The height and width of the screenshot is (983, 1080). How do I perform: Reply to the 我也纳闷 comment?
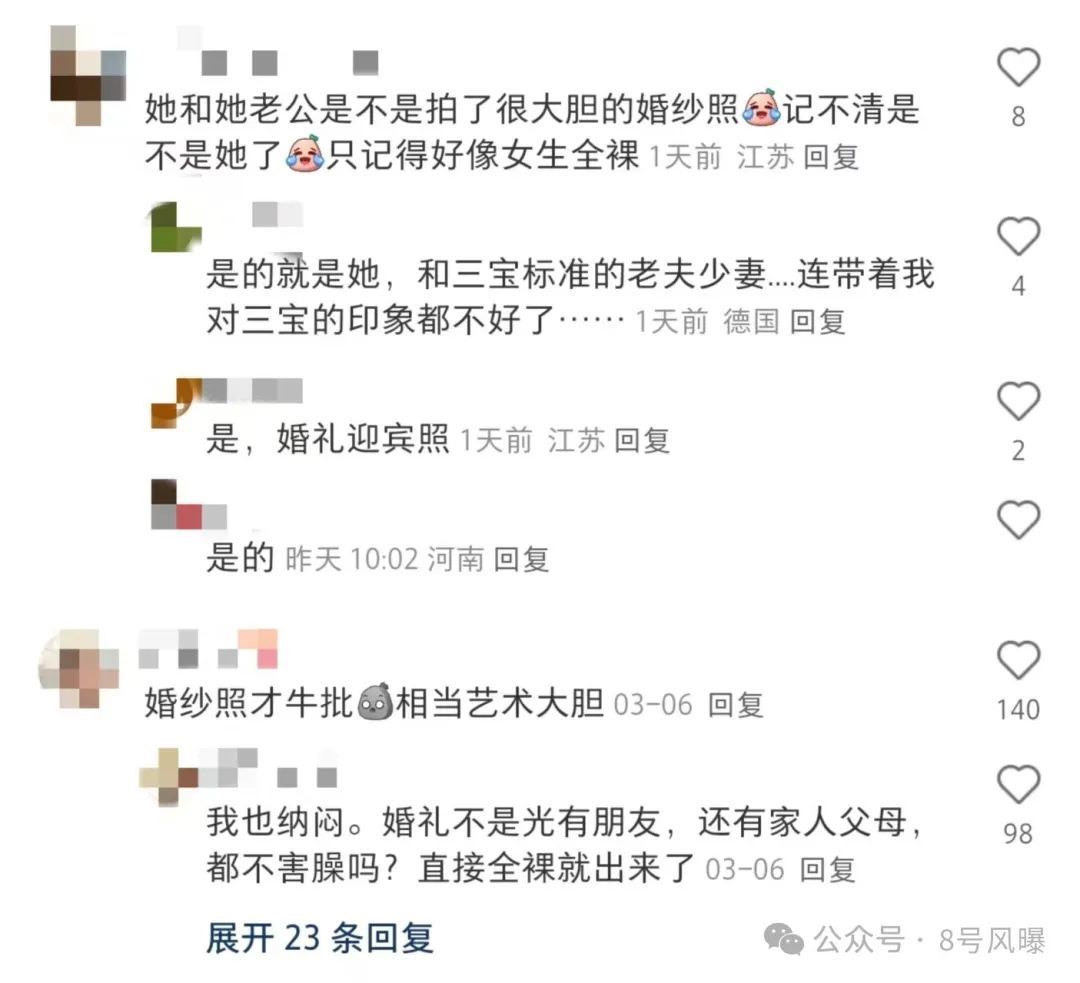point(828,870)
